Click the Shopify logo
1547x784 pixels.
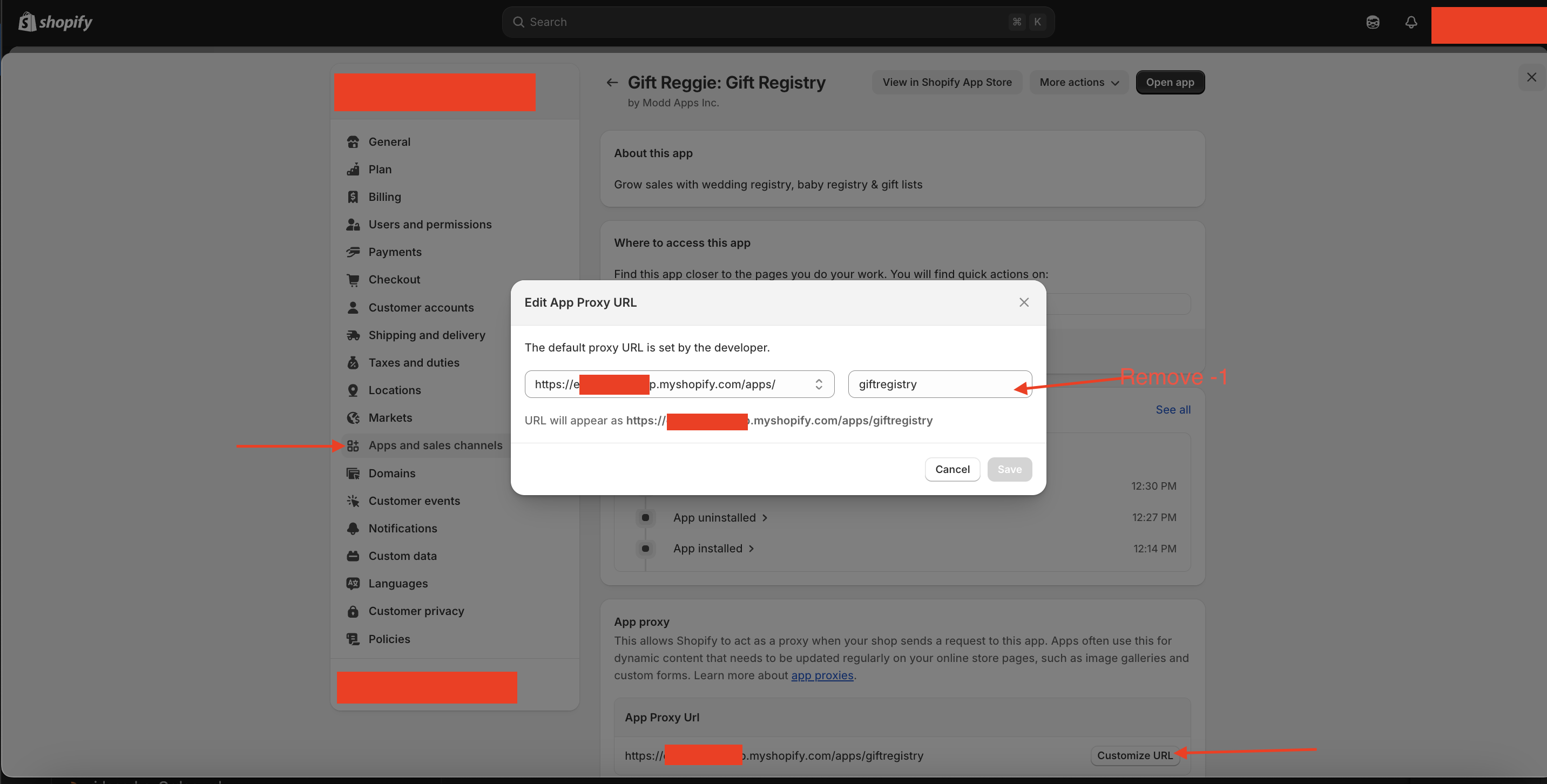pyautogui.click(x=55, y=22)
